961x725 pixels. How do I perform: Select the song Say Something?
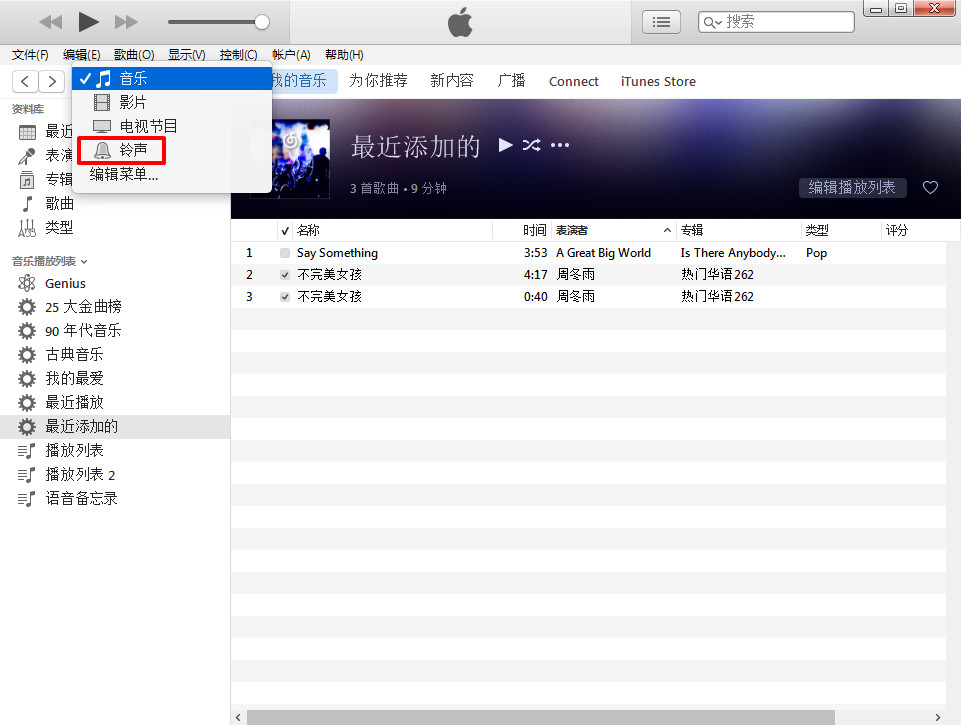(x=338, y=253)
